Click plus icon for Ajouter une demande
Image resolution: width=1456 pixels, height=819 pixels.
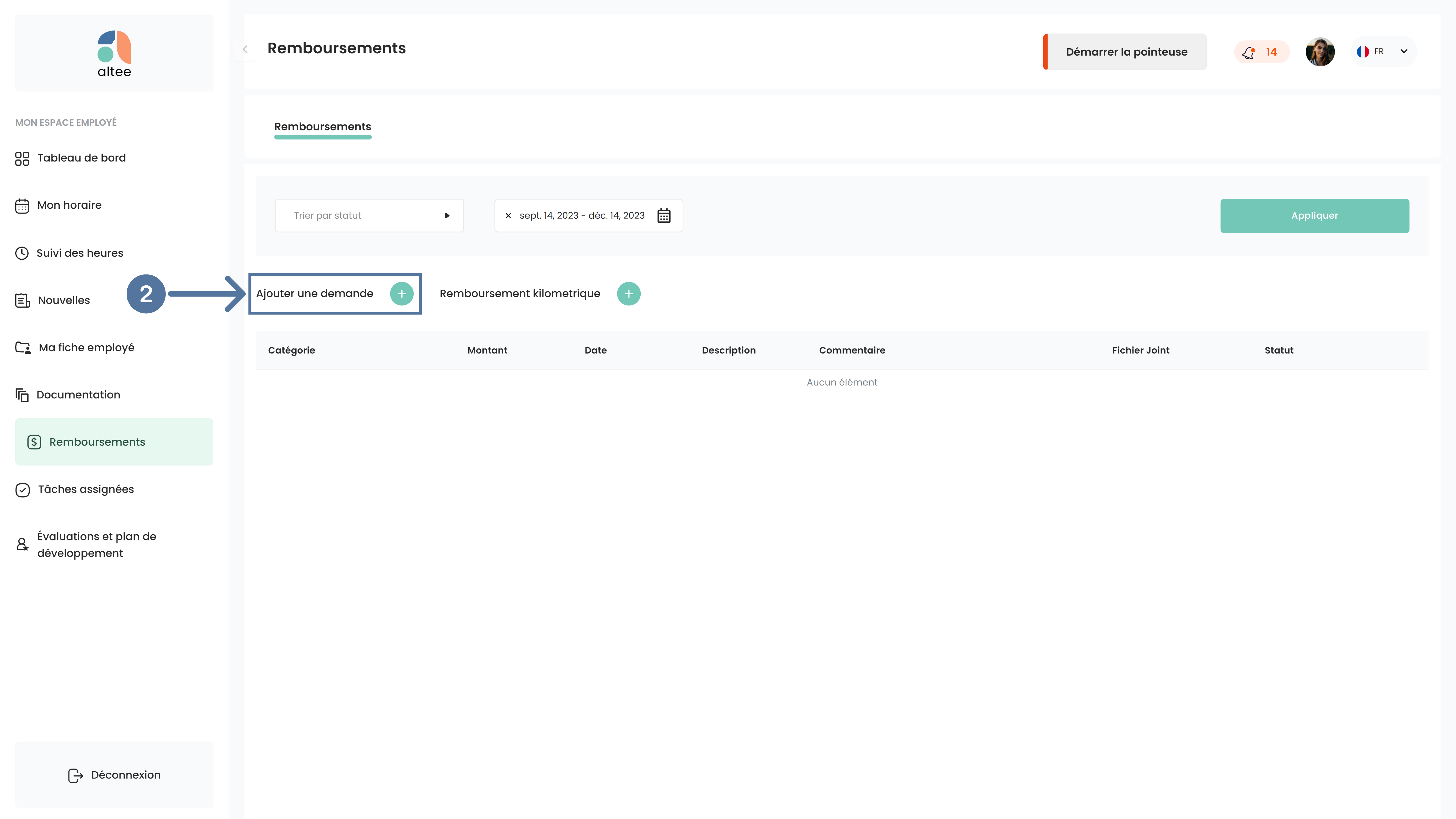point(402,294)
